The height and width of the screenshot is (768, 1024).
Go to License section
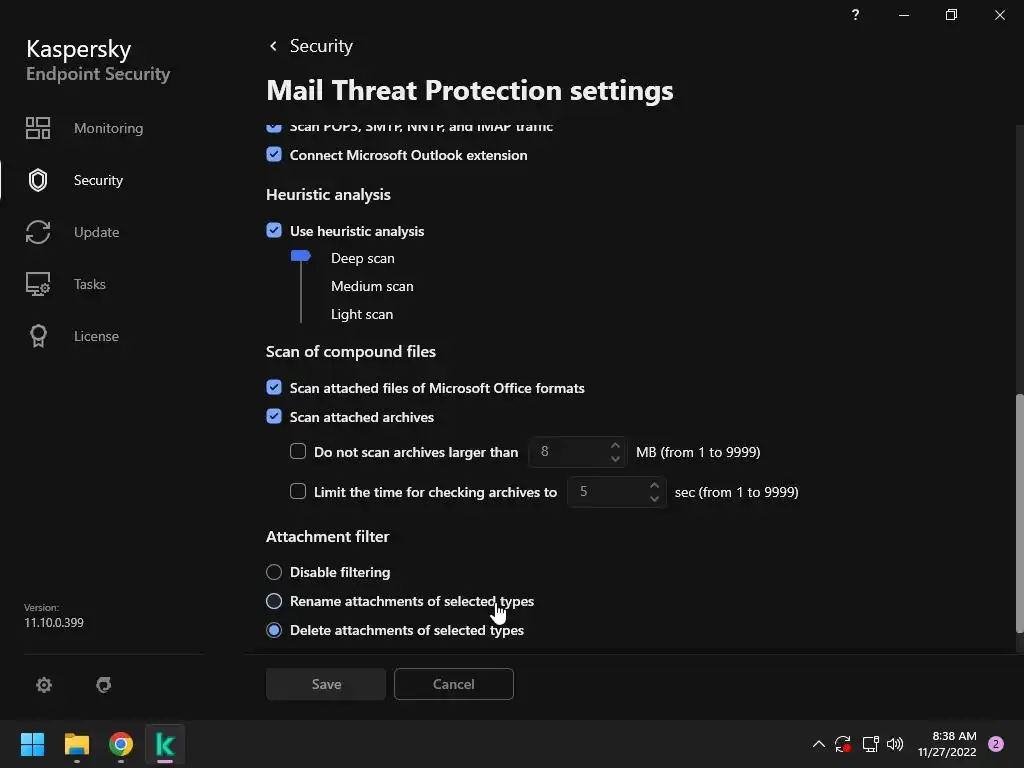pos(96,336)
